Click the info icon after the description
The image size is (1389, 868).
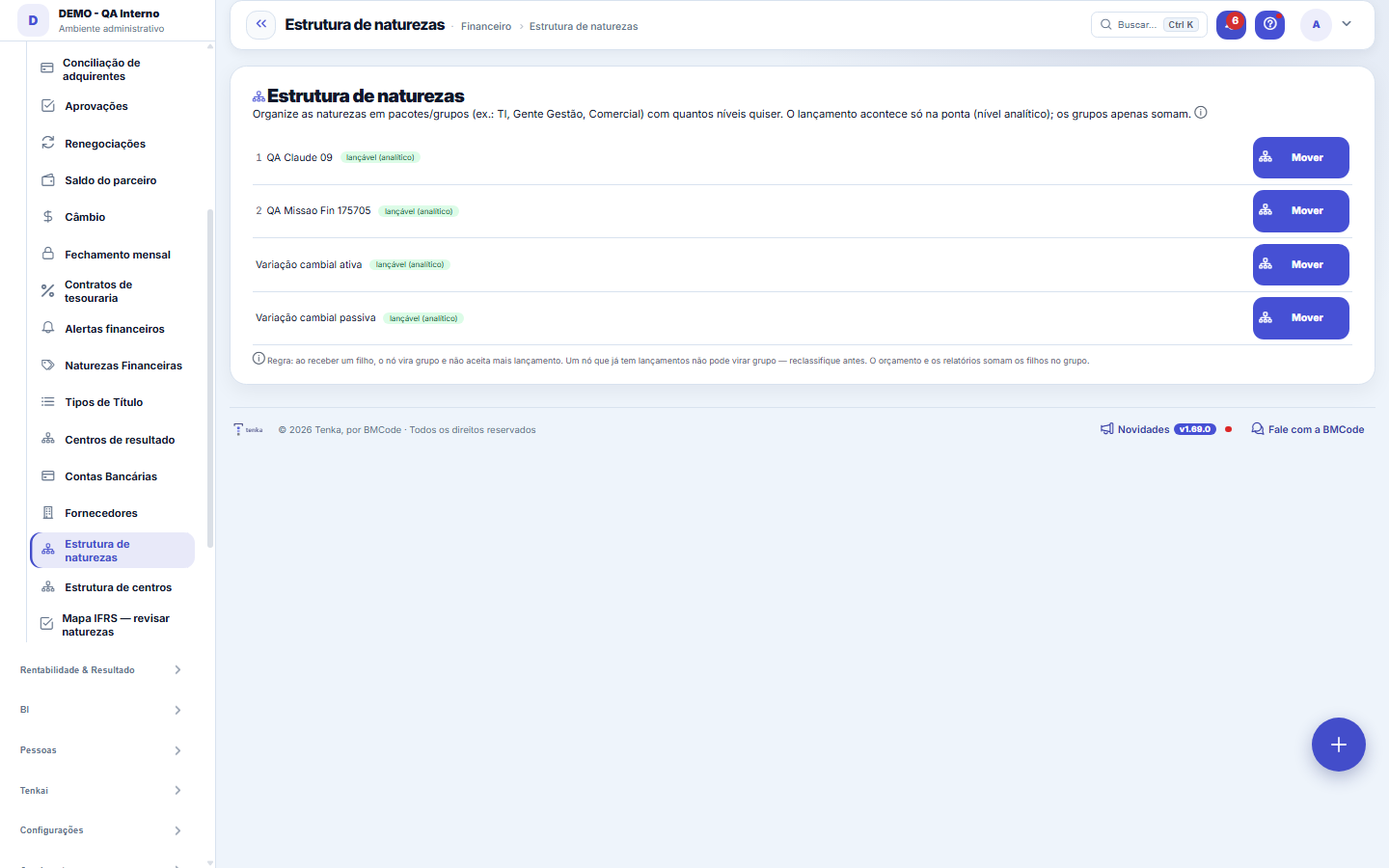tap(1201, 113)
